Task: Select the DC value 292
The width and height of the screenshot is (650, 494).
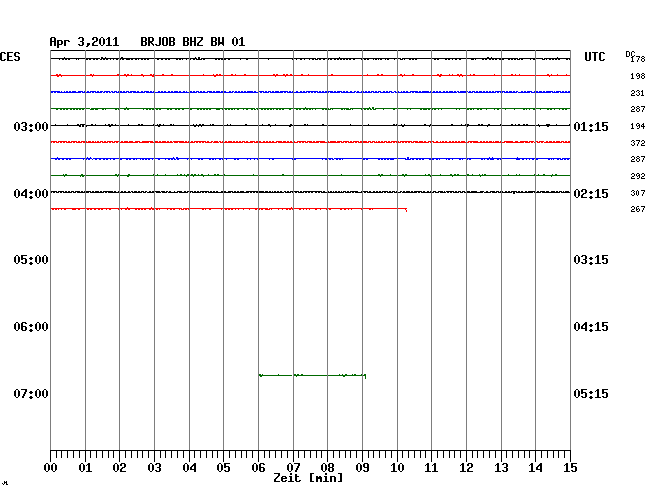Action: pos(638,176)
